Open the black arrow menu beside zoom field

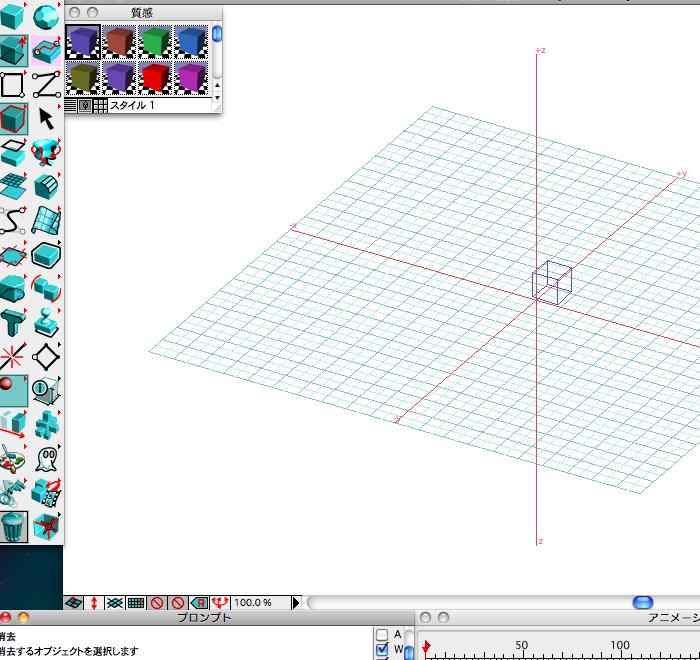tap(296, 603)
